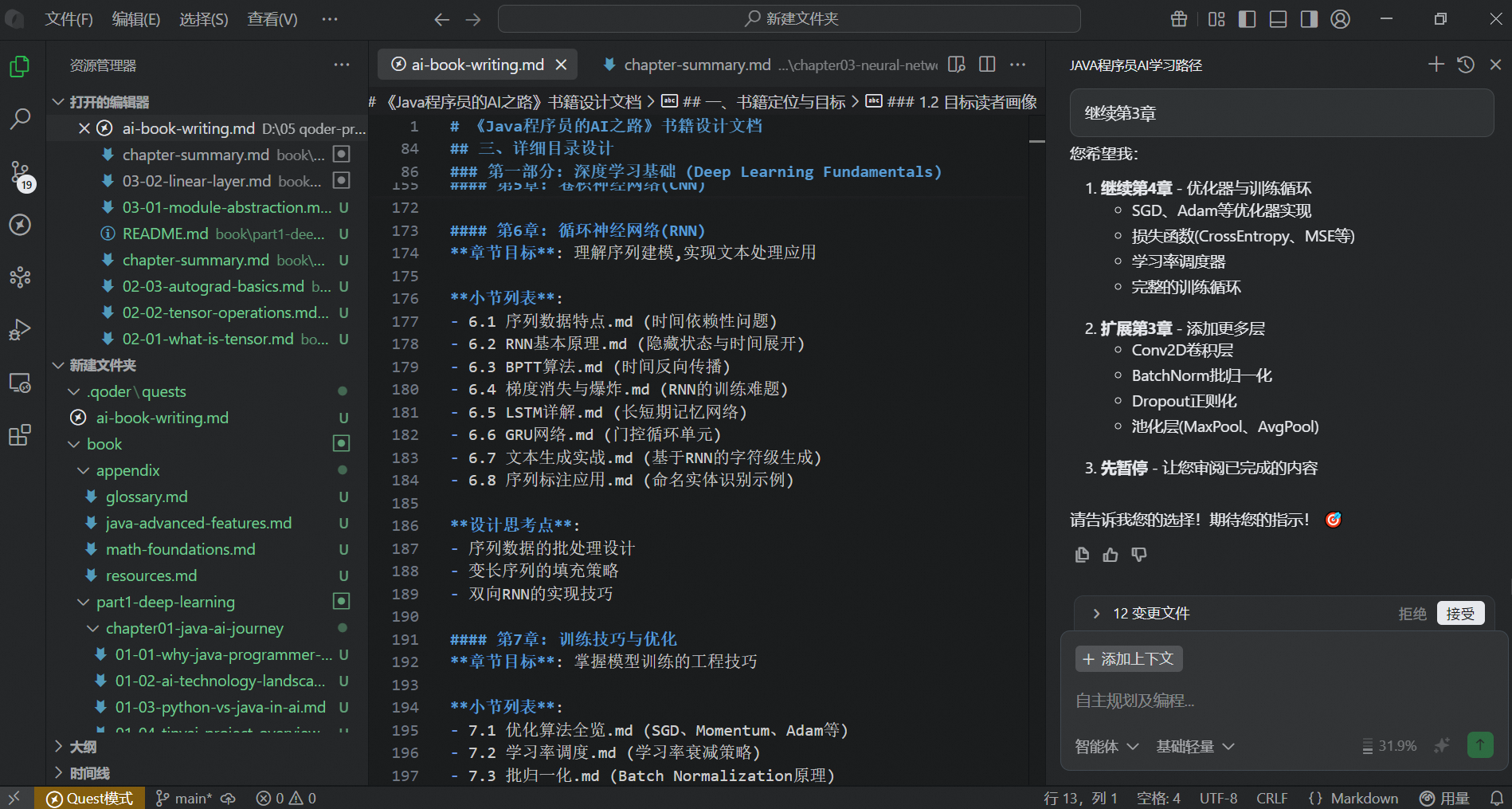The image size is (1512, 809).
Task: Split the editor to the right
Action: coord(987,65)
